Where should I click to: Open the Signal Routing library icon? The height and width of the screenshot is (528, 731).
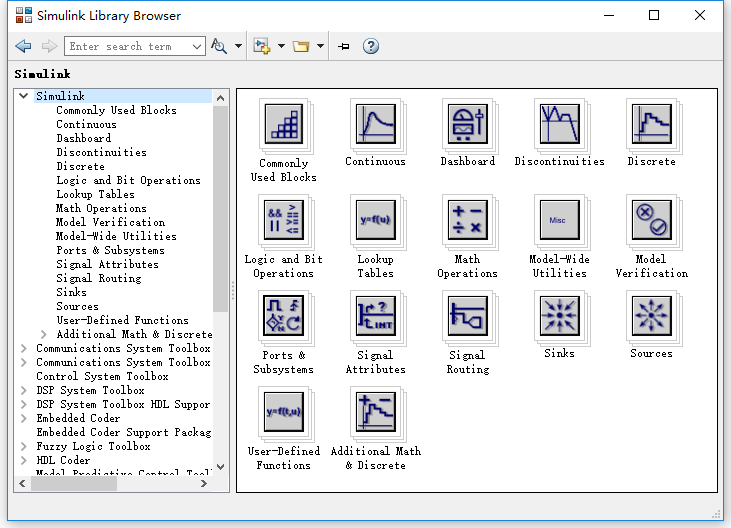point(467,315)
